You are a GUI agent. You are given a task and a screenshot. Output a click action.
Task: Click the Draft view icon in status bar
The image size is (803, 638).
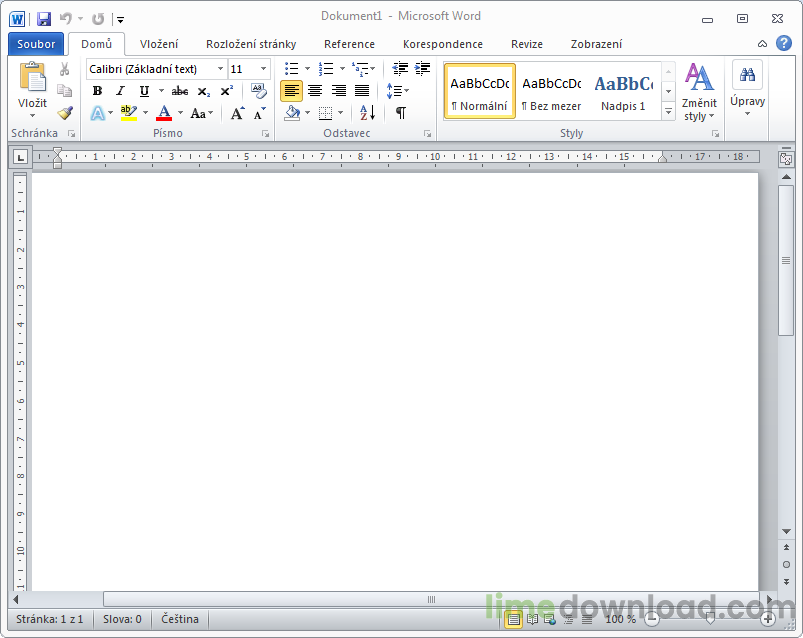click(587, 620)
